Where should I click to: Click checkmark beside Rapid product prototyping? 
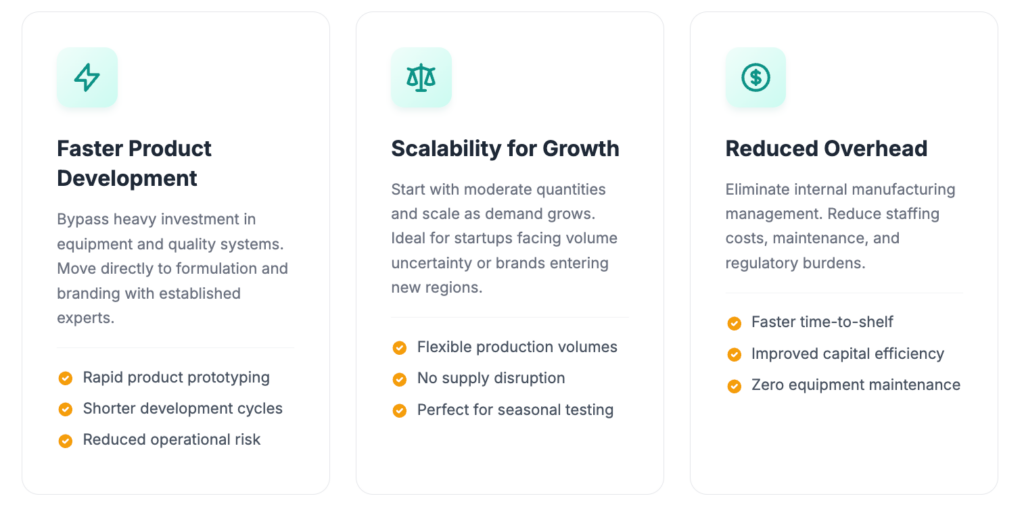66,378
